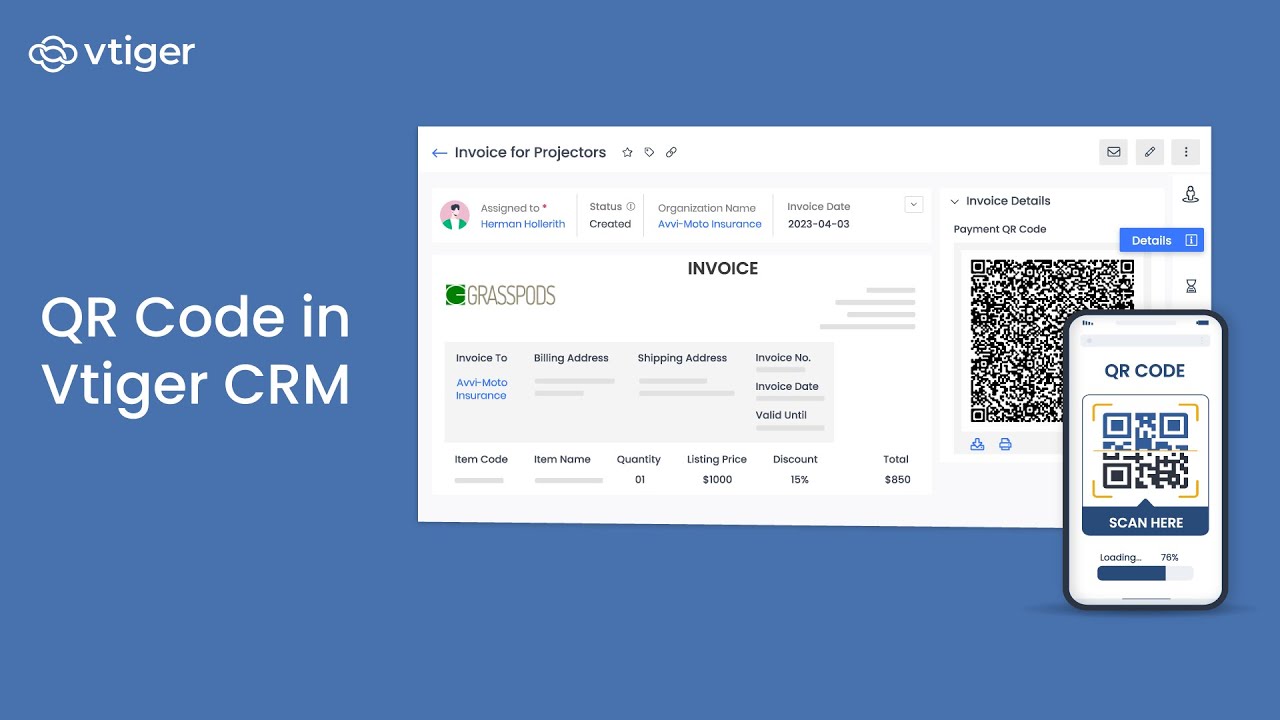Click the INVOICE heading
The width and height of the screenshot is (1280, 720).
[x=723, y=268]
